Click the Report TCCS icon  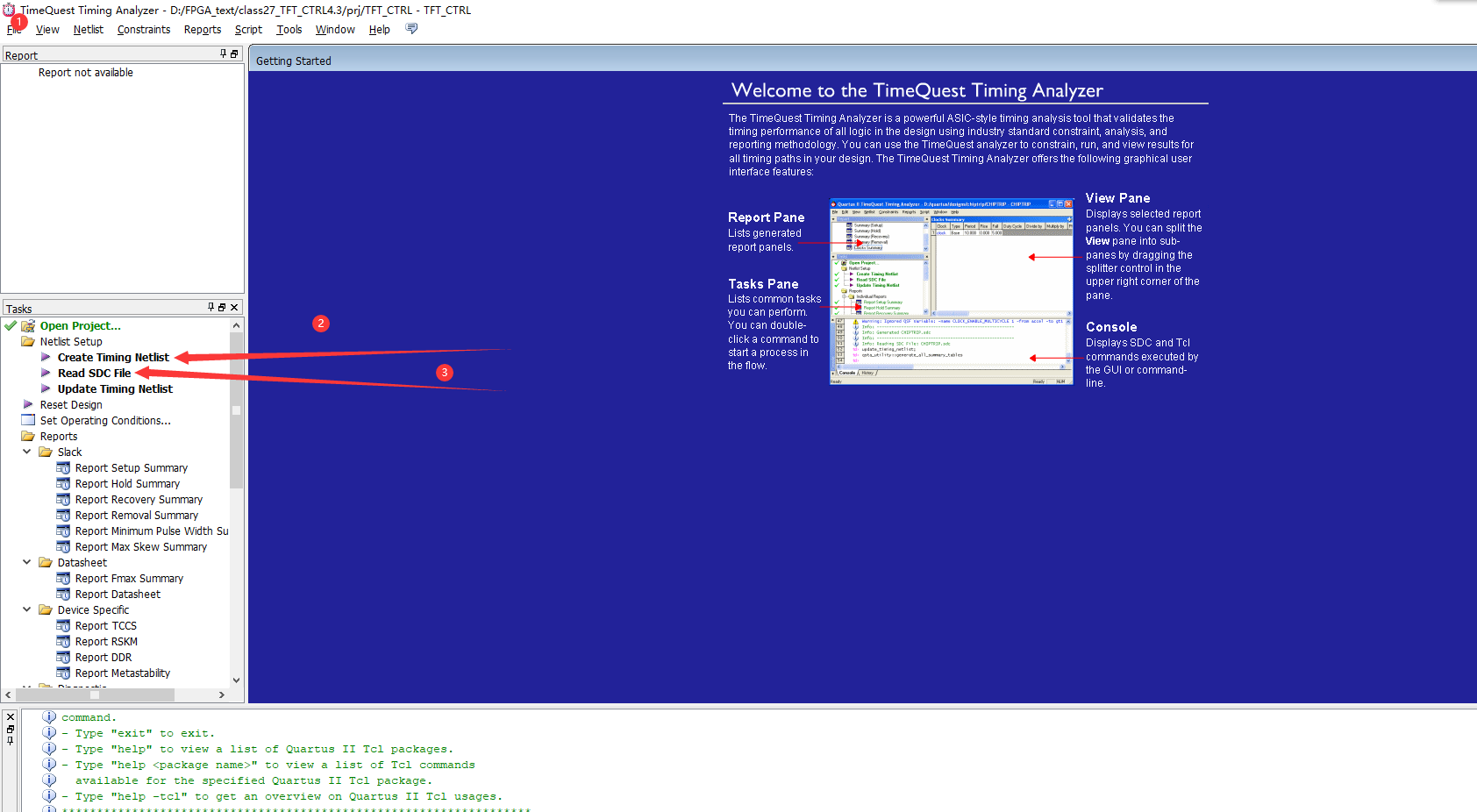tap(63, 626)
